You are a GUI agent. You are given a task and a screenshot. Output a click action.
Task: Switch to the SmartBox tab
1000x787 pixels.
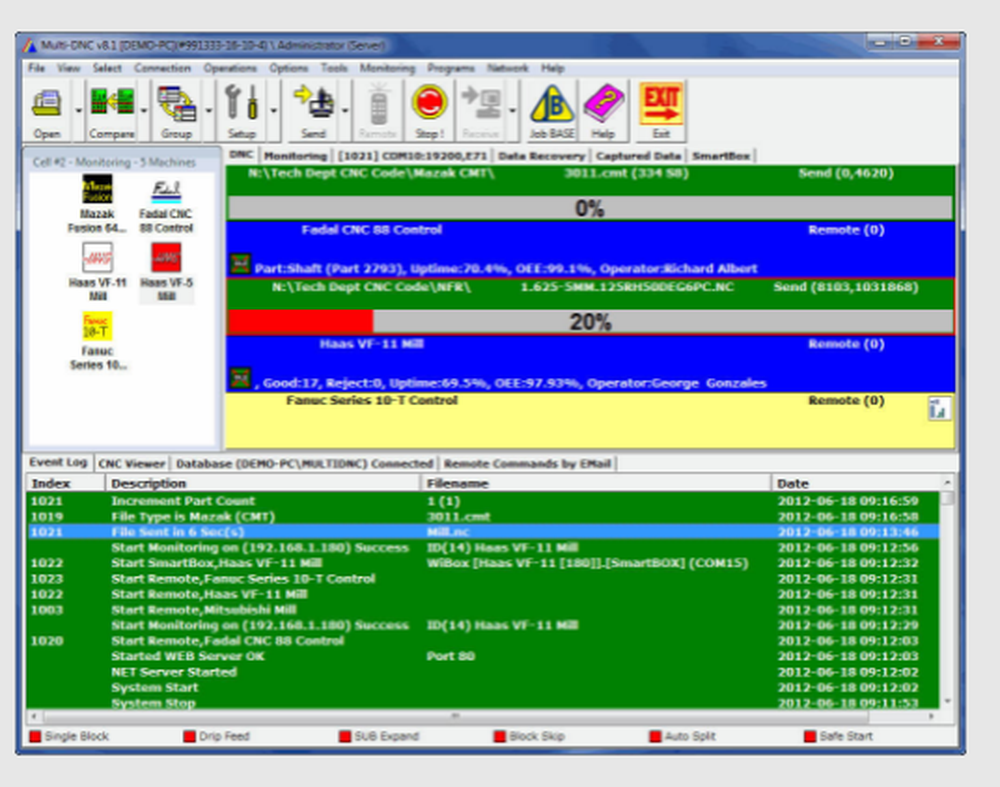pyautogui.click(x=721, y=156)
